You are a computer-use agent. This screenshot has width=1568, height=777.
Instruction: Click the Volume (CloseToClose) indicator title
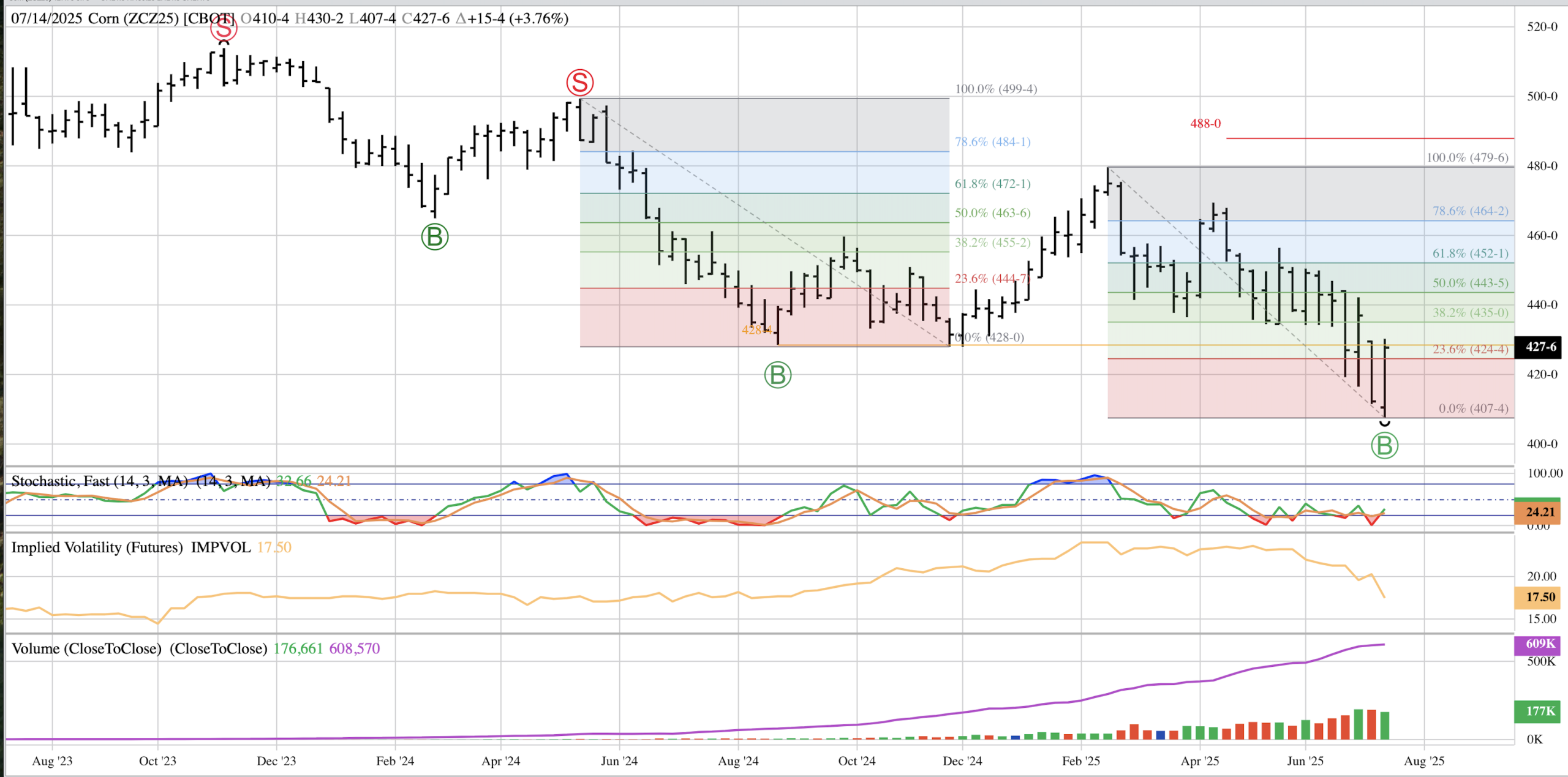coord(86,648)
